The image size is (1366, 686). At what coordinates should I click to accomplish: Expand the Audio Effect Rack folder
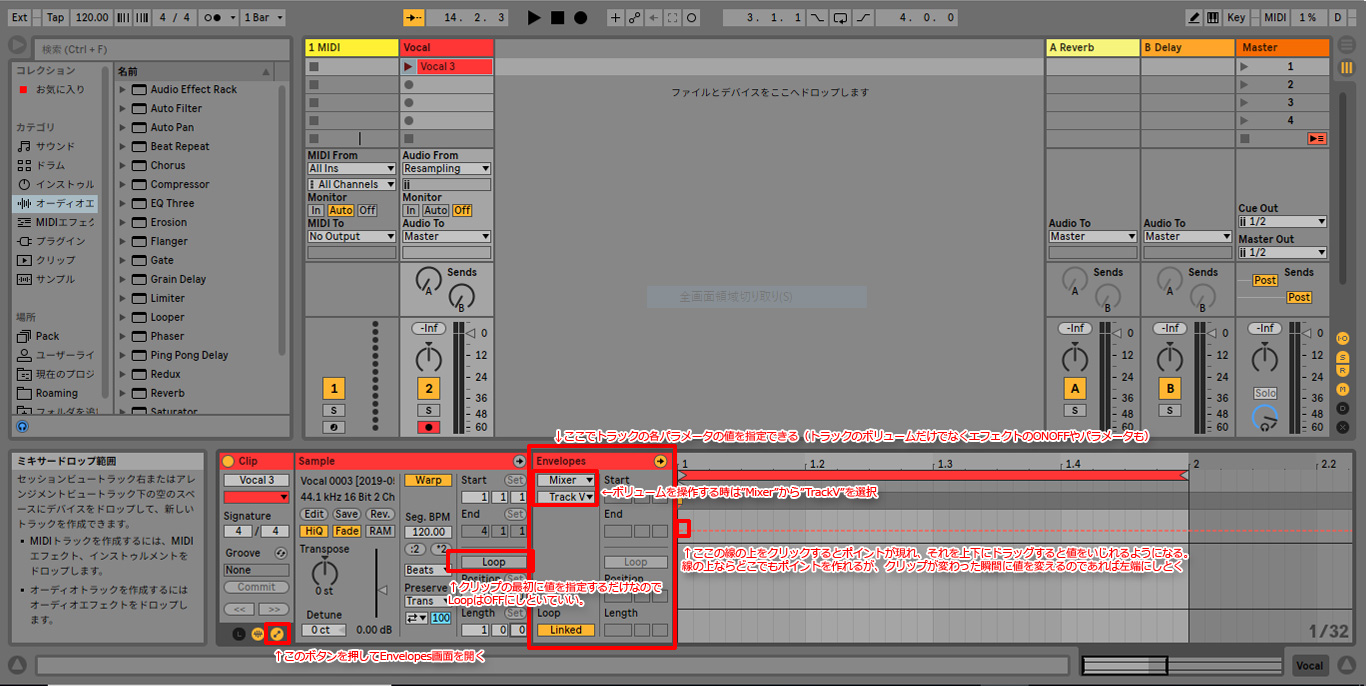click(x=123, y=89)
